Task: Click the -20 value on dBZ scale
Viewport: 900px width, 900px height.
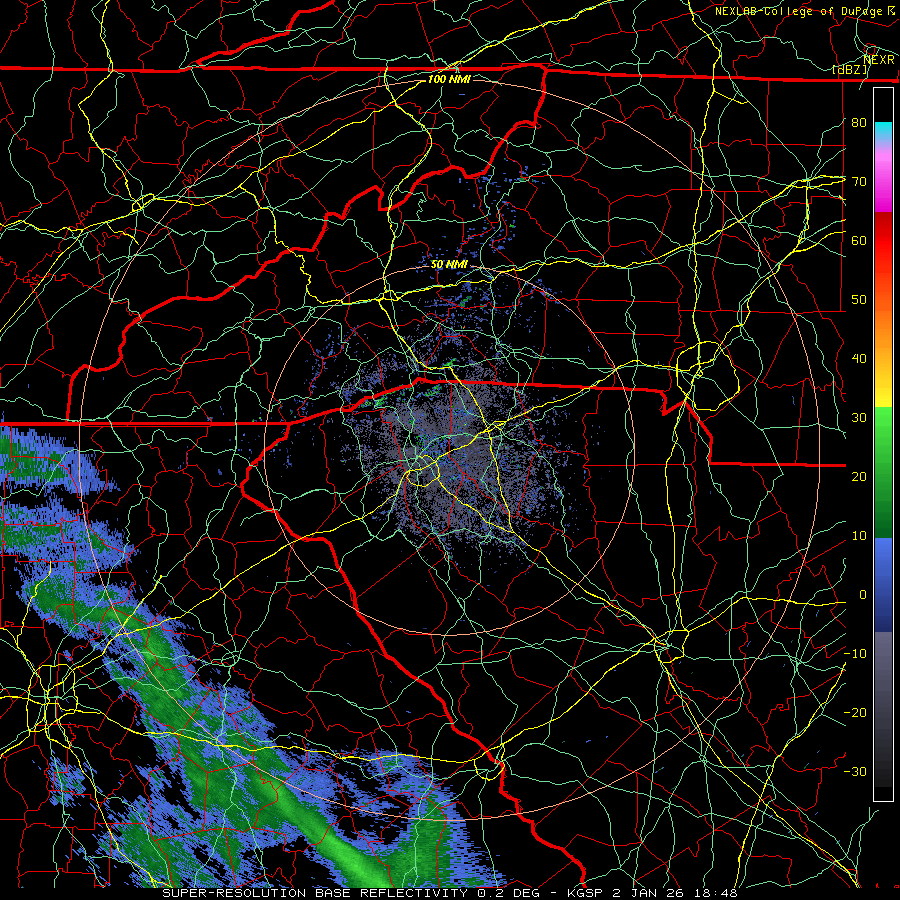Action: point(855,712)
